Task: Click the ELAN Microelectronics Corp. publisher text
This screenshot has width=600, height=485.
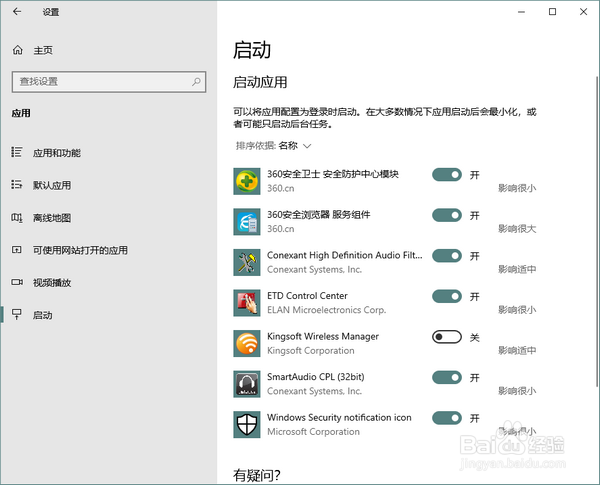Action: [x=326, y=310]
